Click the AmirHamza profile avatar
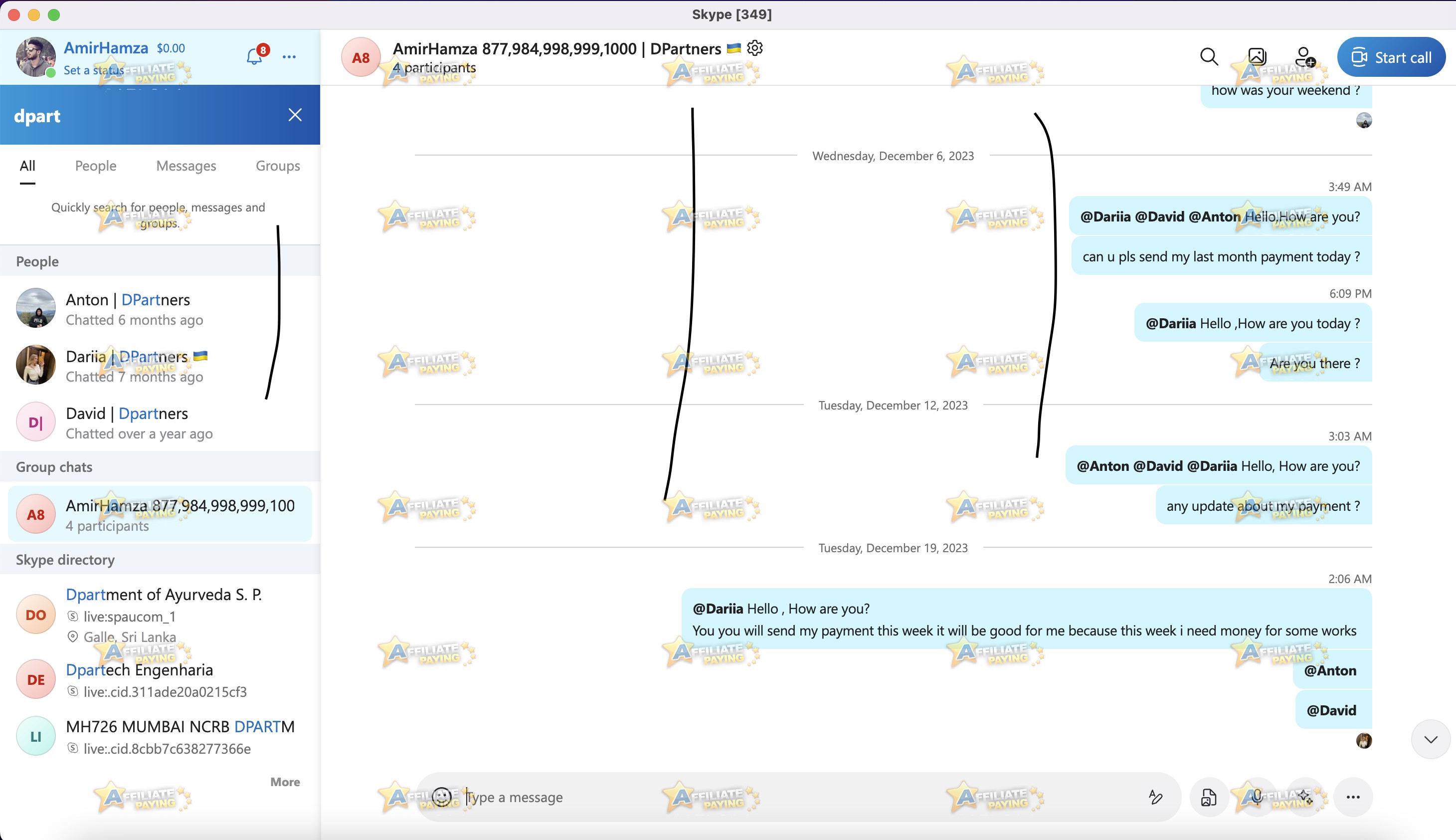Screen dimensions: 1456x840 [x=36, y=56]
